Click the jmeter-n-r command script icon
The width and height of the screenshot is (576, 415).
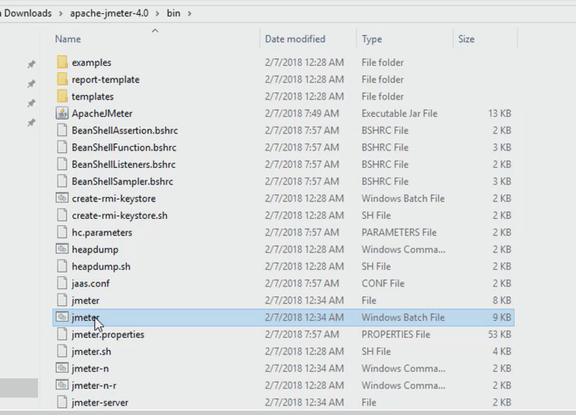pyautogui.click(x=62, y=385)
